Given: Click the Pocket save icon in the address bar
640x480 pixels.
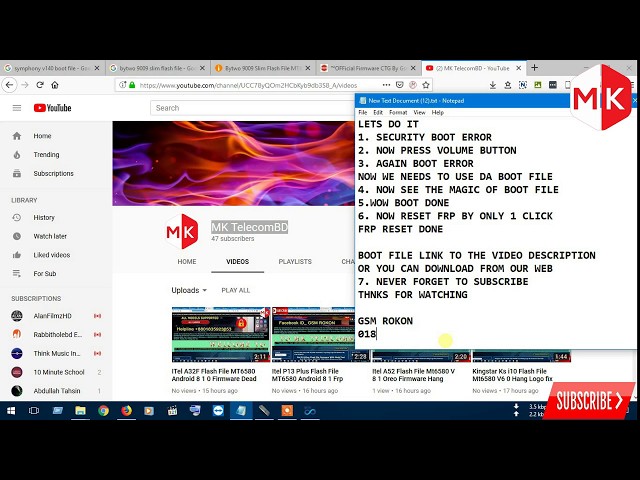Looking at the screenshot, I should click(400, 85).
